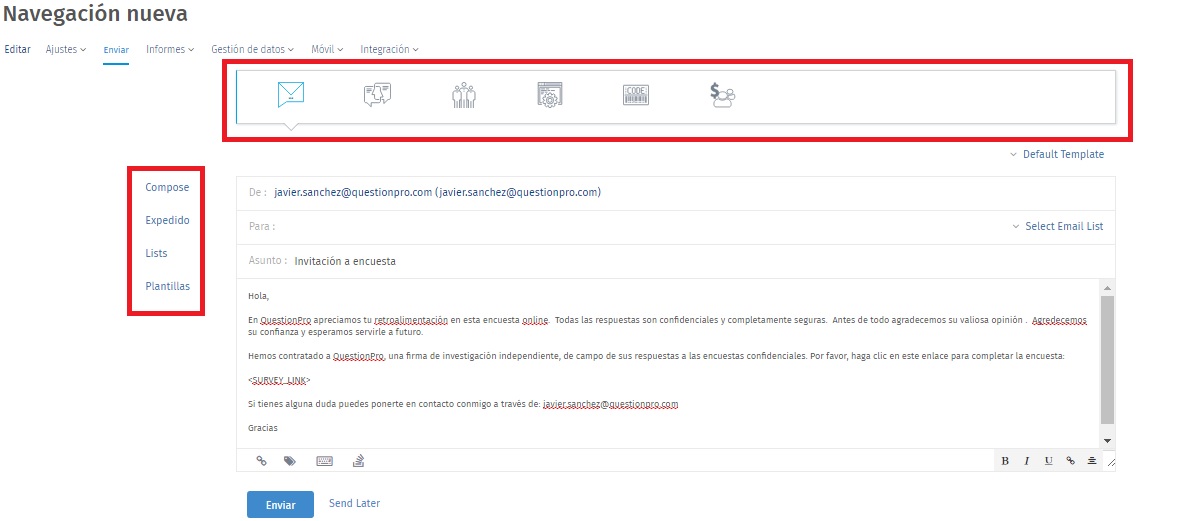Go to the Editar tab
Viewport: 1191px width, 521px height.
pyautogui.click(x=17, y=49)
